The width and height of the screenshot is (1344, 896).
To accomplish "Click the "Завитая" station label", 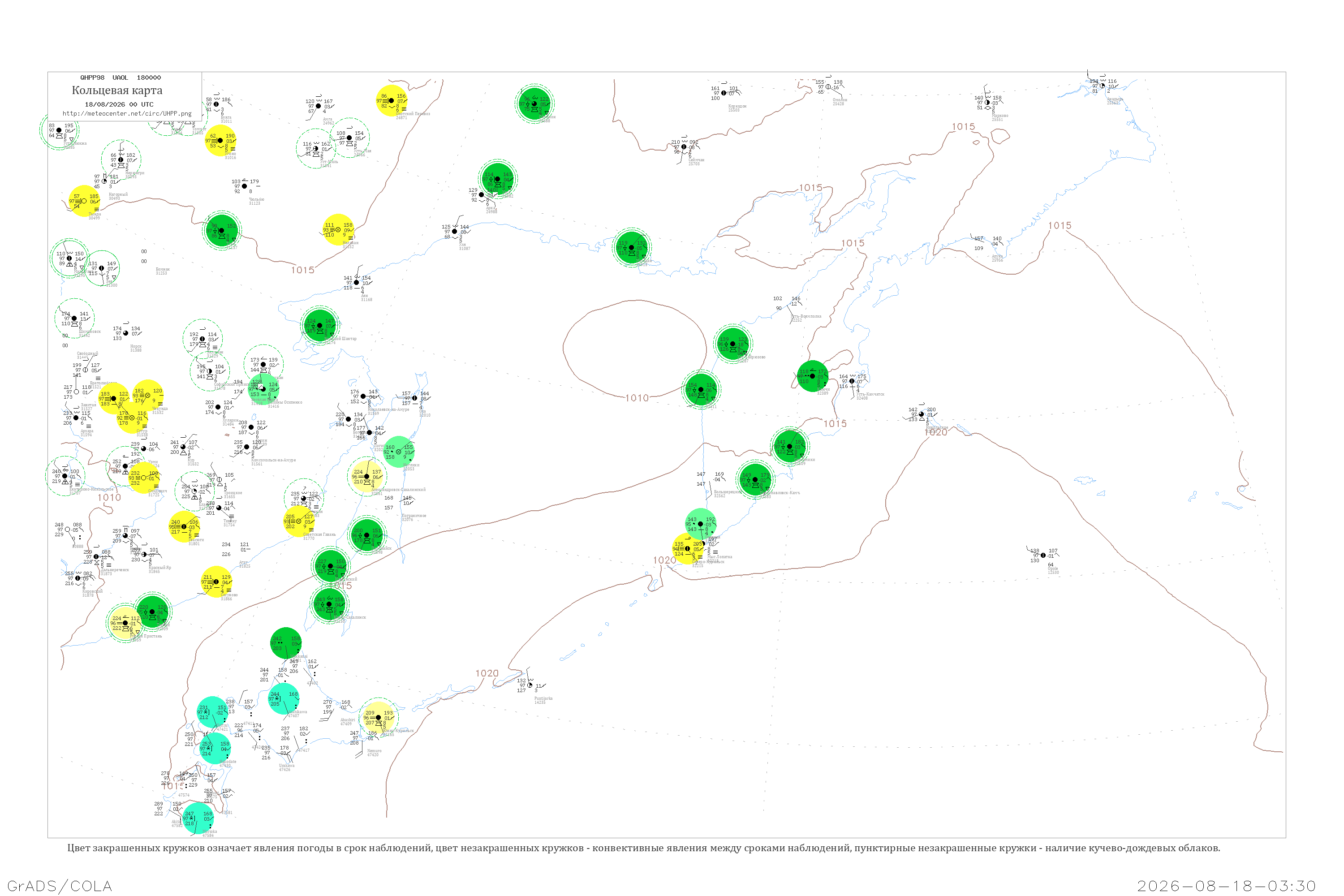I will [x=89, y=405].
